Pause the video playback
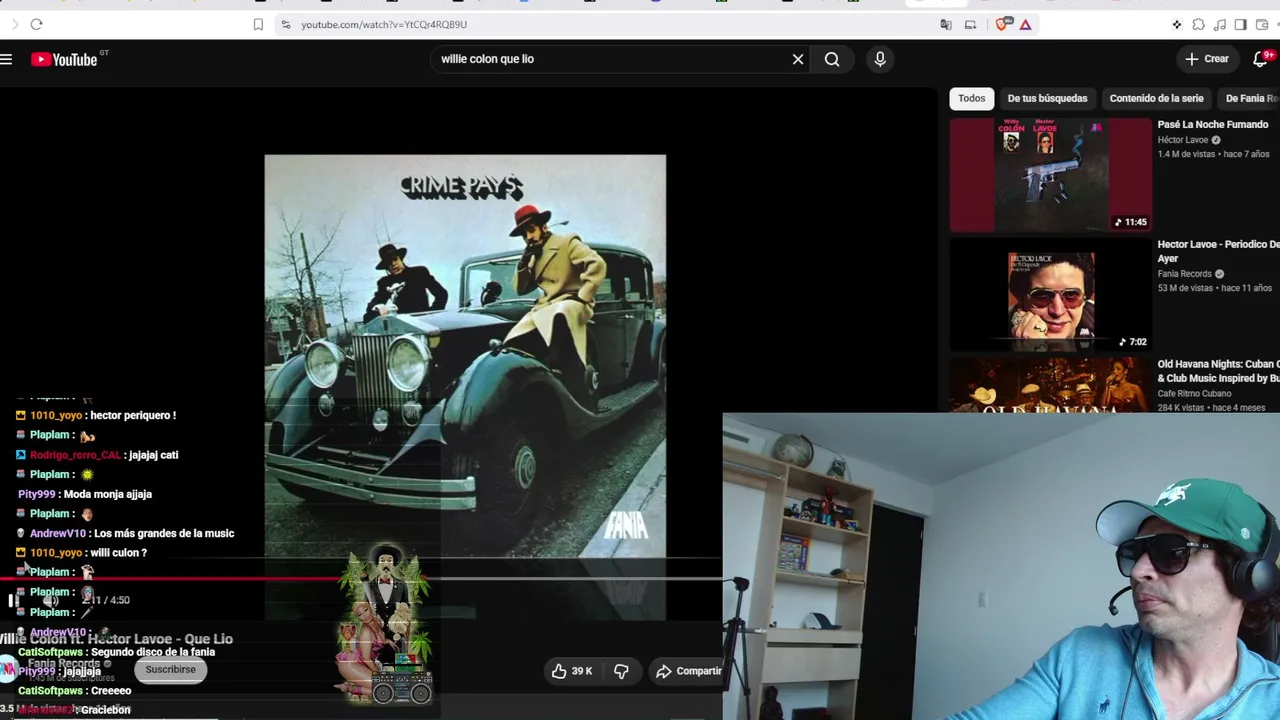This screenshot has height=720, width=1280. (13, 600)
